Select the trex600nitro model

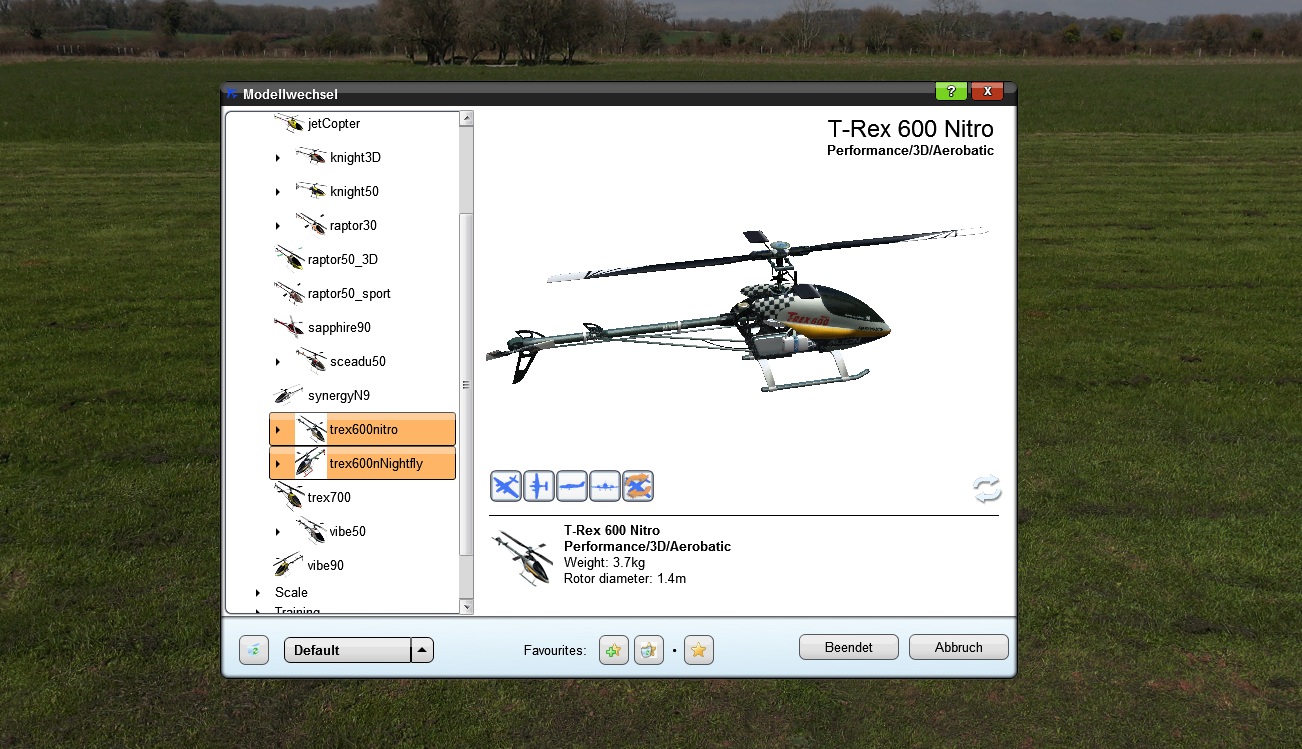click(x=363, y=429)
